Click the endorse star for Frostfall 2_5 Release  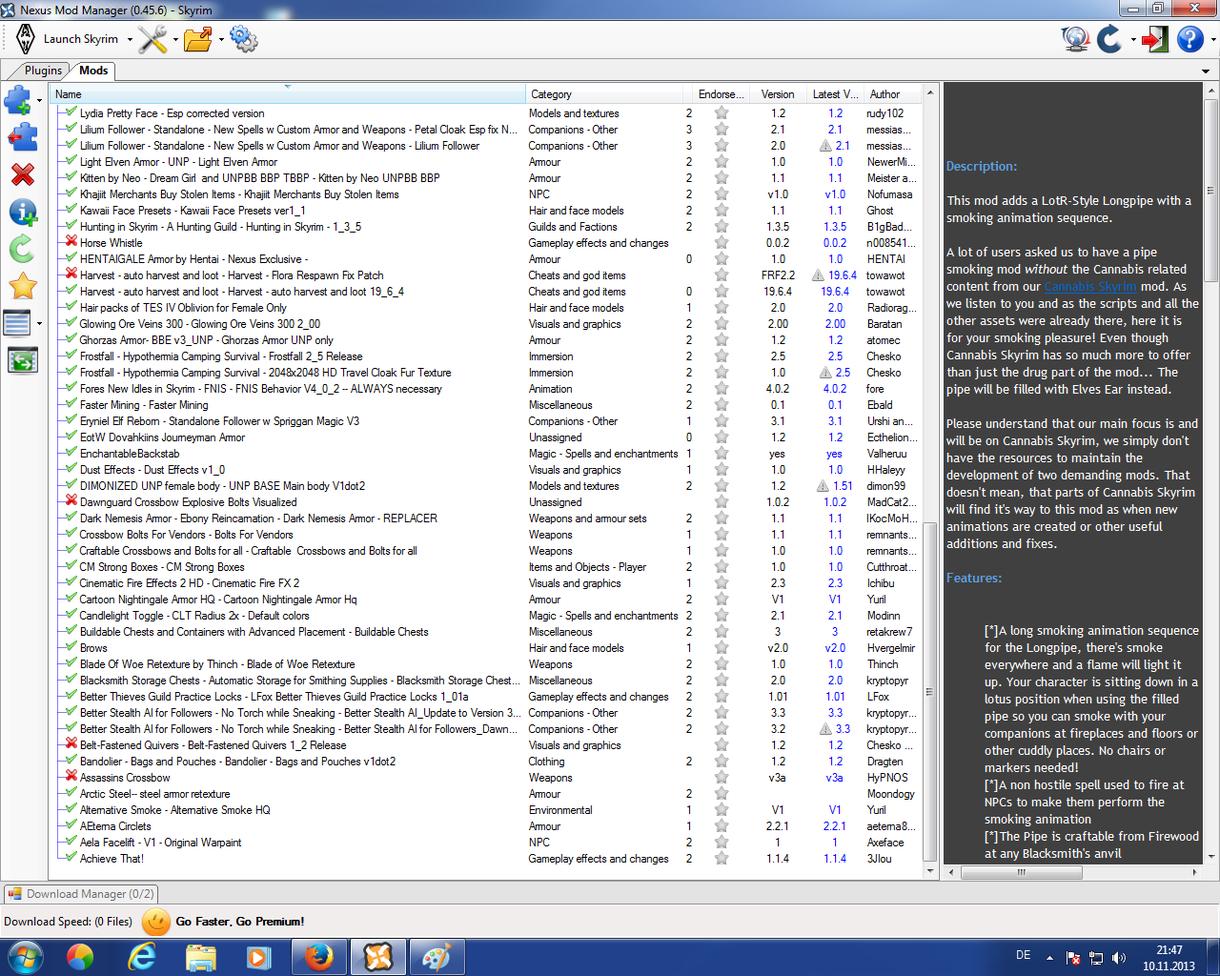click(721, 356)
